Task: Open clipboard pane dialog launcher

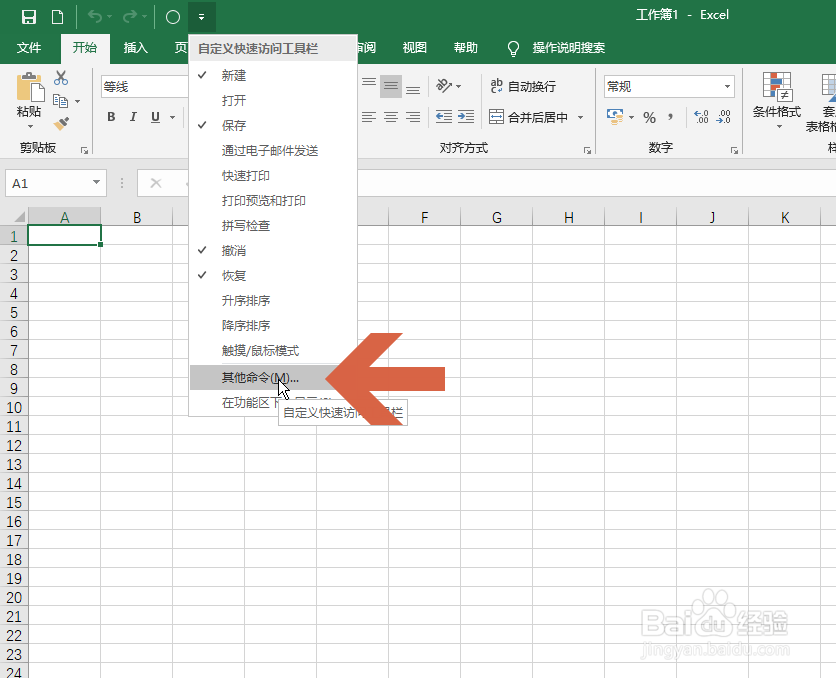Action: point(84,151)
